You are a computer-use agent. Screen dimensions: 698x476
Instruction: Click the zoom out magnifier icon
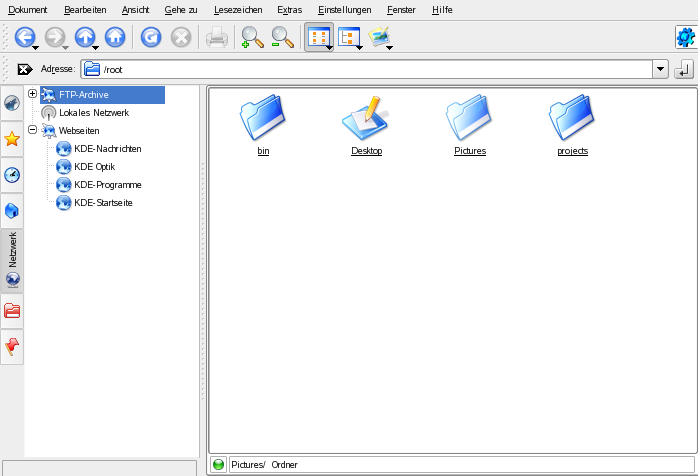[283, 38]
